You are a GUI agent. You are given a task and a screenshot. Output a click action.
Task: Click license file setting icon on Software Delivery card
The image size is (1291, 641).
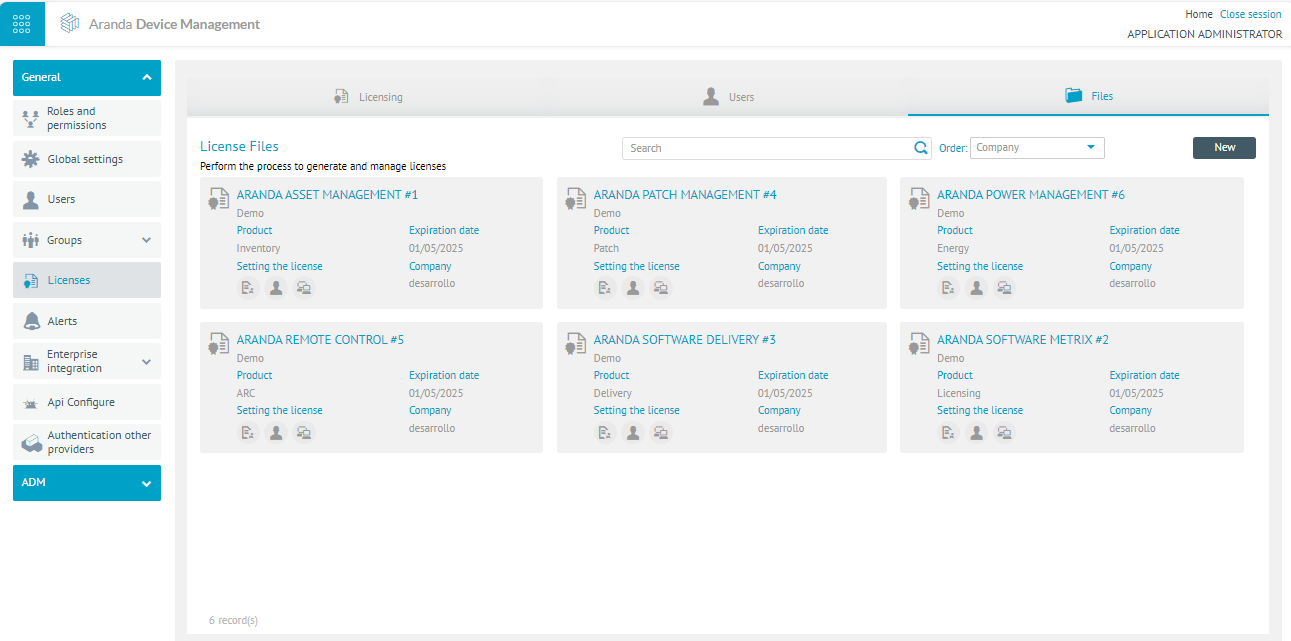coord(604,433)
